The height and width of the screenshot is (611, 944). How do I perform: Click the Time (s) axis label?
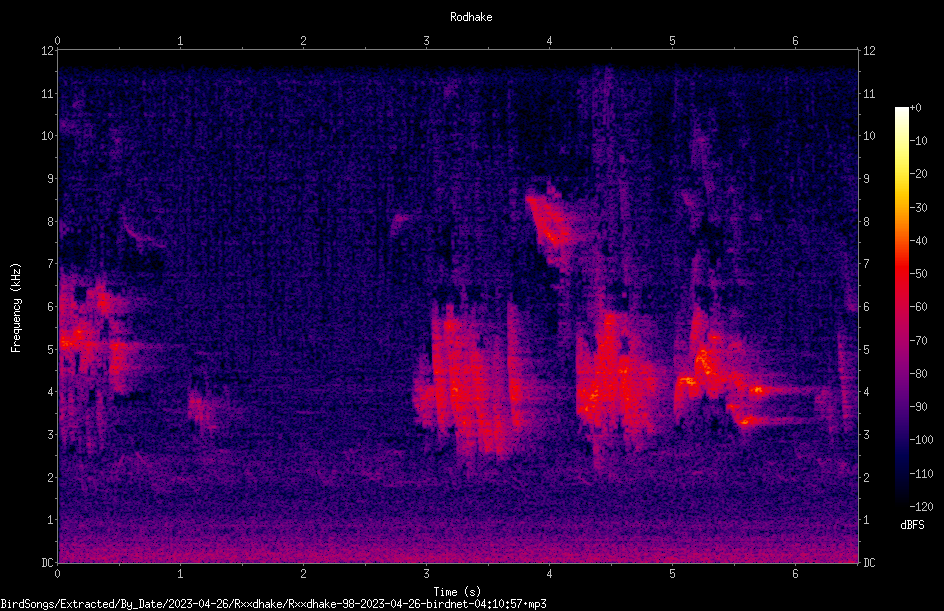[x=457, y=592]
